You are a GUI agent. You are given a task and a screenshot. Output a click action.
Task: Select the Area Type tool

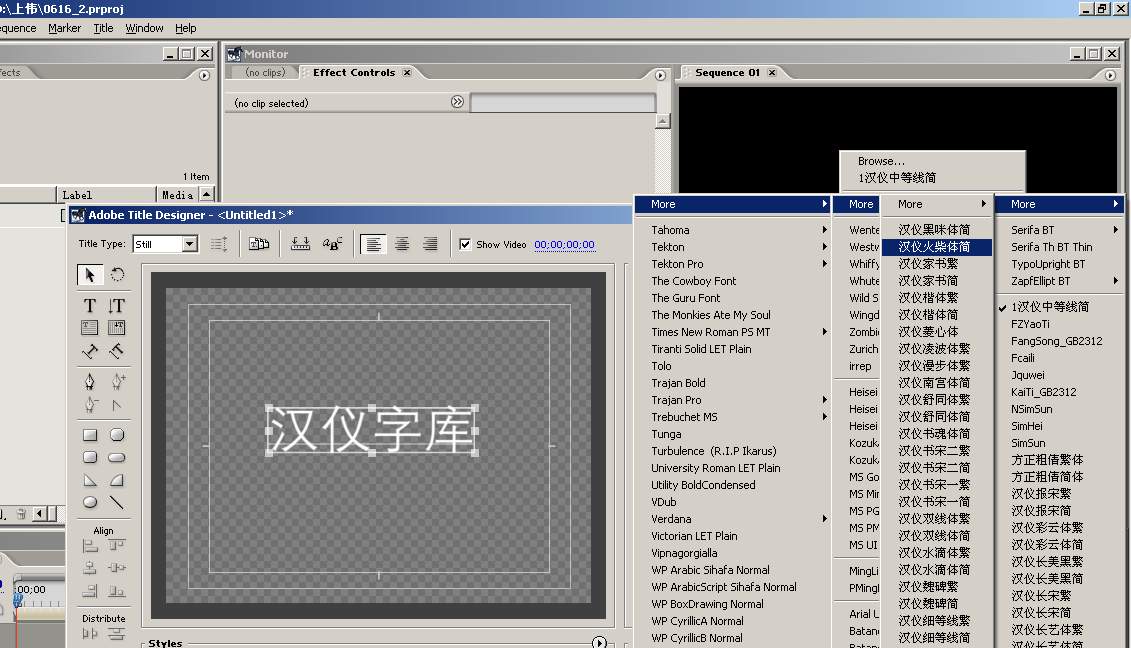click(89, 328)
